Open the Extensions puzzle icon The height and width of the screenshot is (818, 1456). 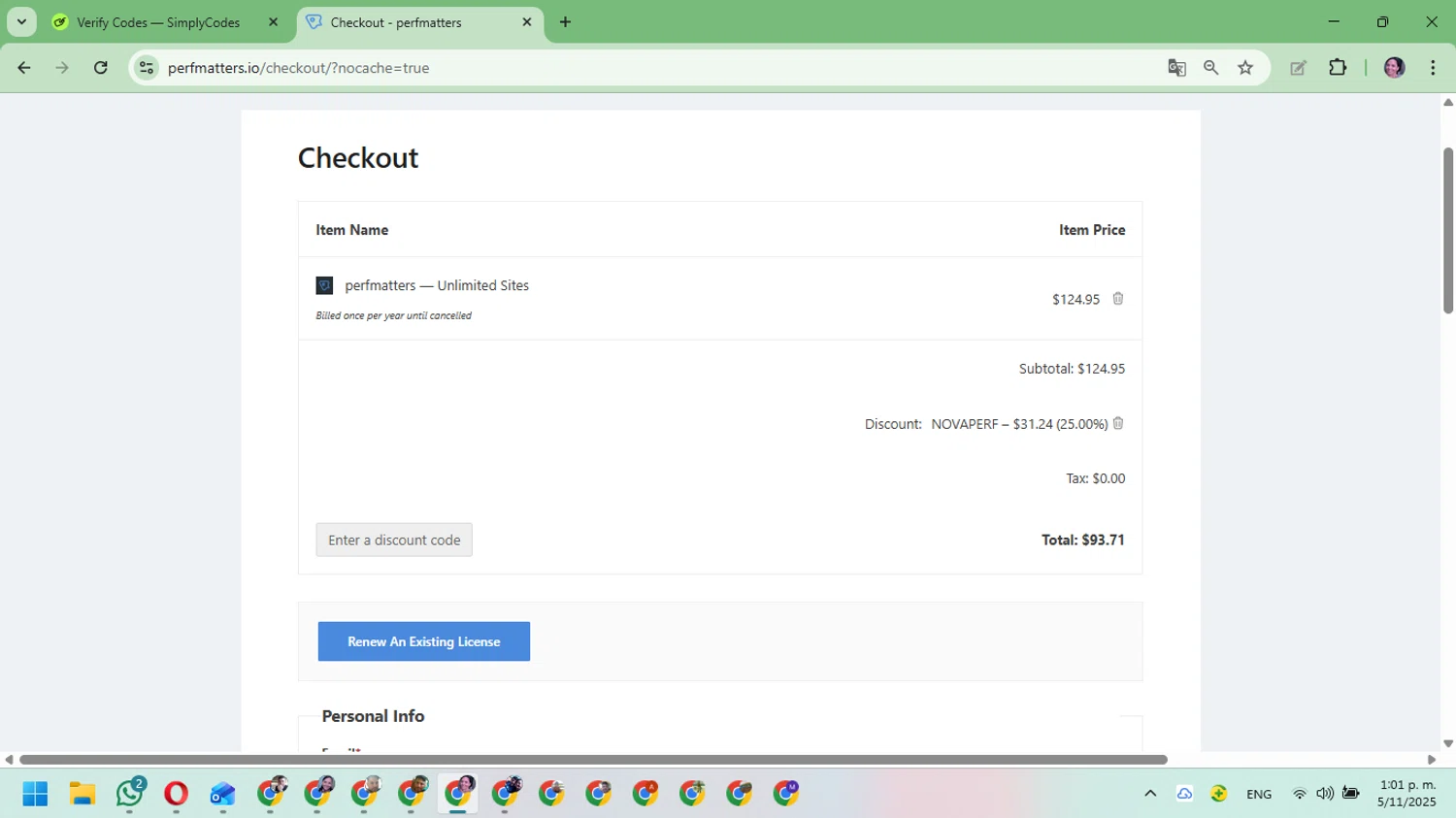click(x=1338, y=68)
